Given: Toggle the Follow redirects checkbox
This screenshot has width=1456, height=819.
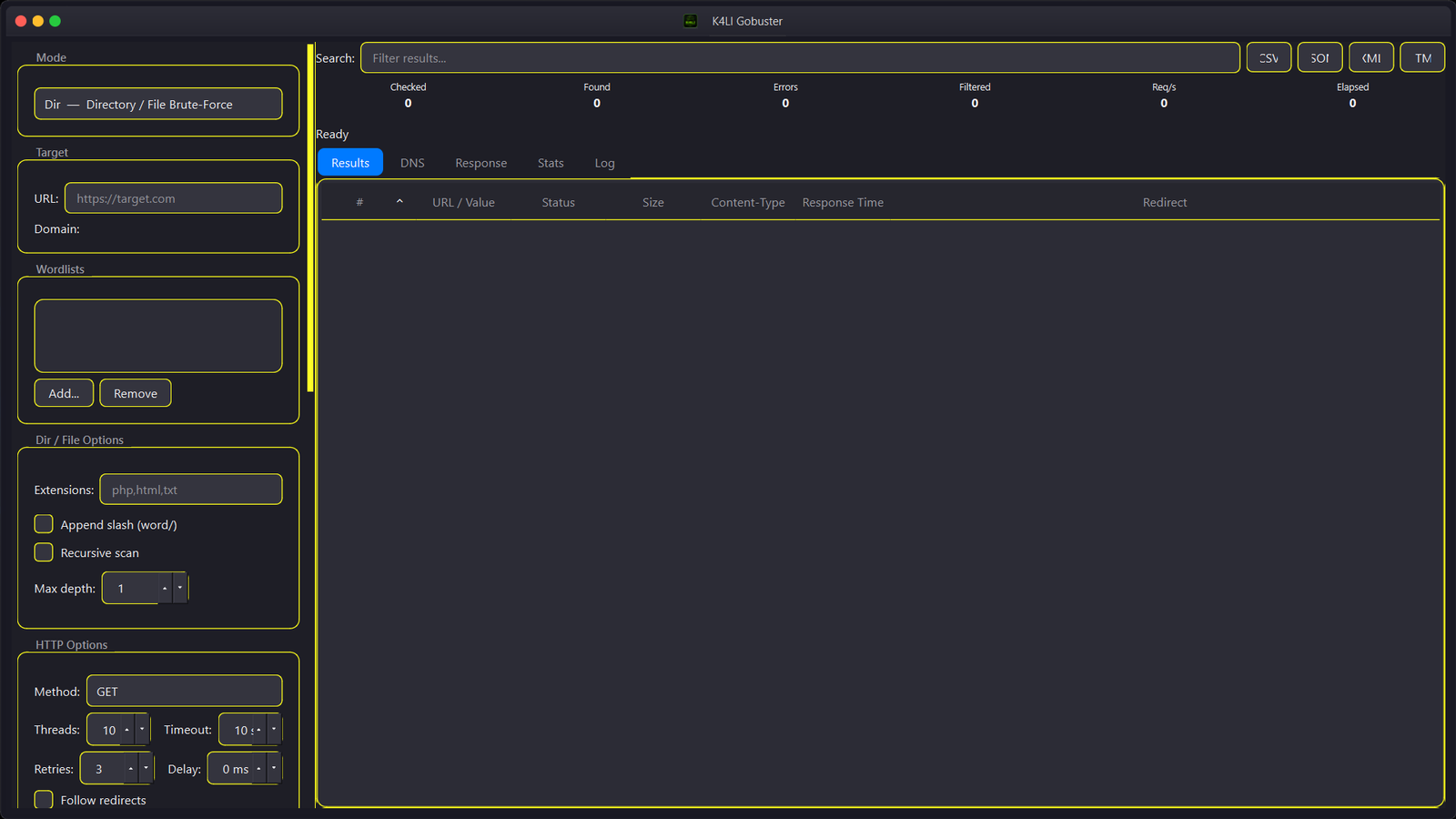Looking at the screenshot, I should (x=44, y=800).
